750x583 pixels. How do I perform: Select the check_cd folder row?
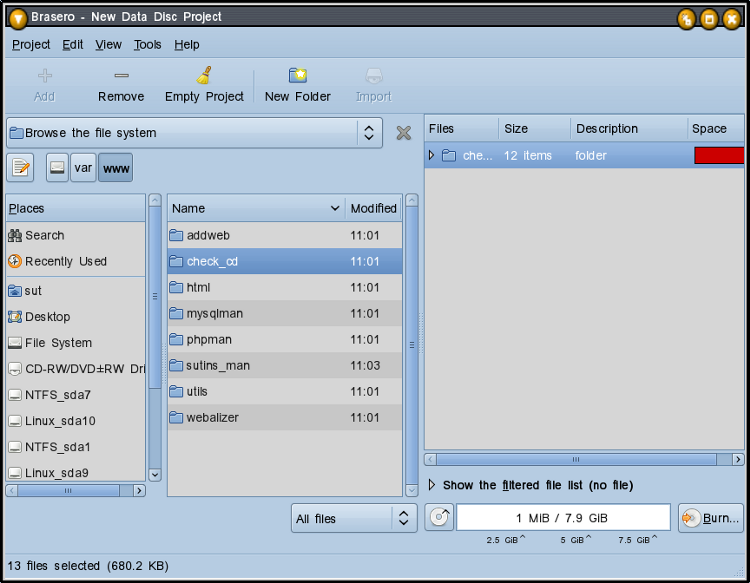point(285,261)
